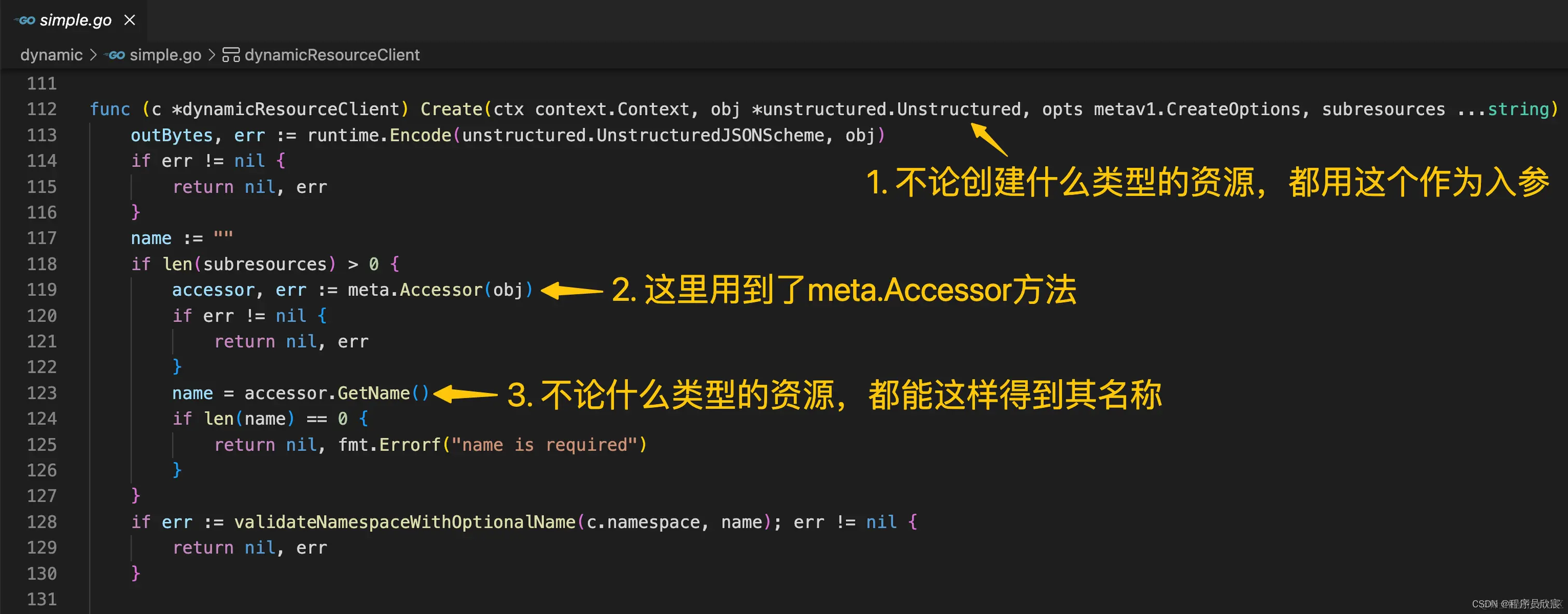Select the simple.go tab
The height and width of the screenshot is (614, 1568).
coord(74,20)
